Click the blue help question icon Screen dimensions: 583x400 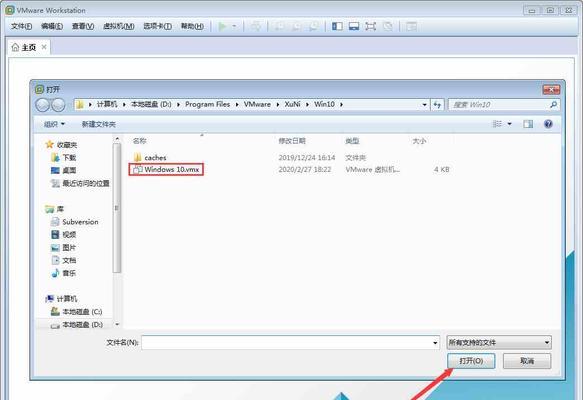548,124
